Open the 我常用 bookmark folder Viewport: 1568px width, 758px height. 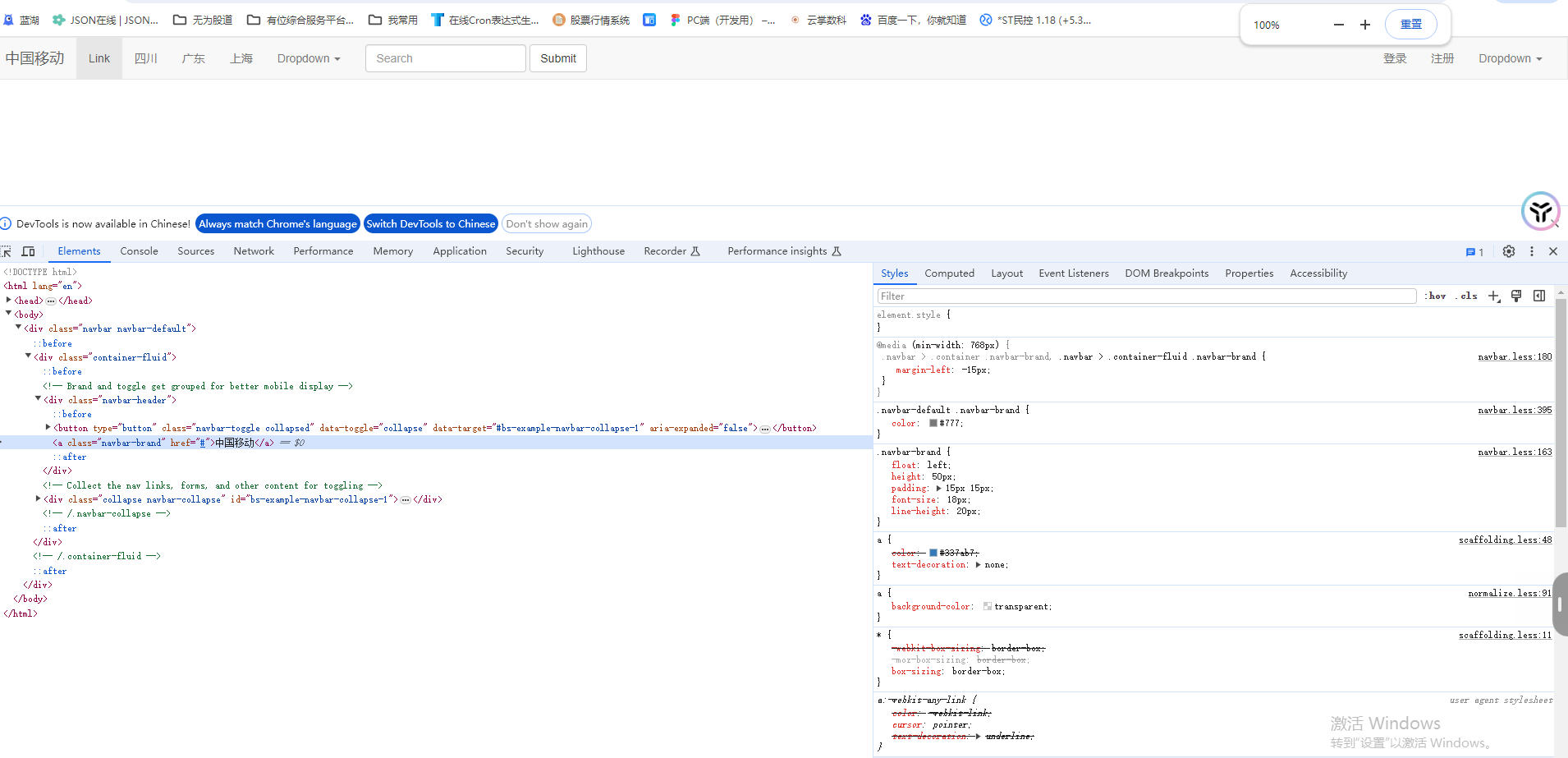(393, 21)
